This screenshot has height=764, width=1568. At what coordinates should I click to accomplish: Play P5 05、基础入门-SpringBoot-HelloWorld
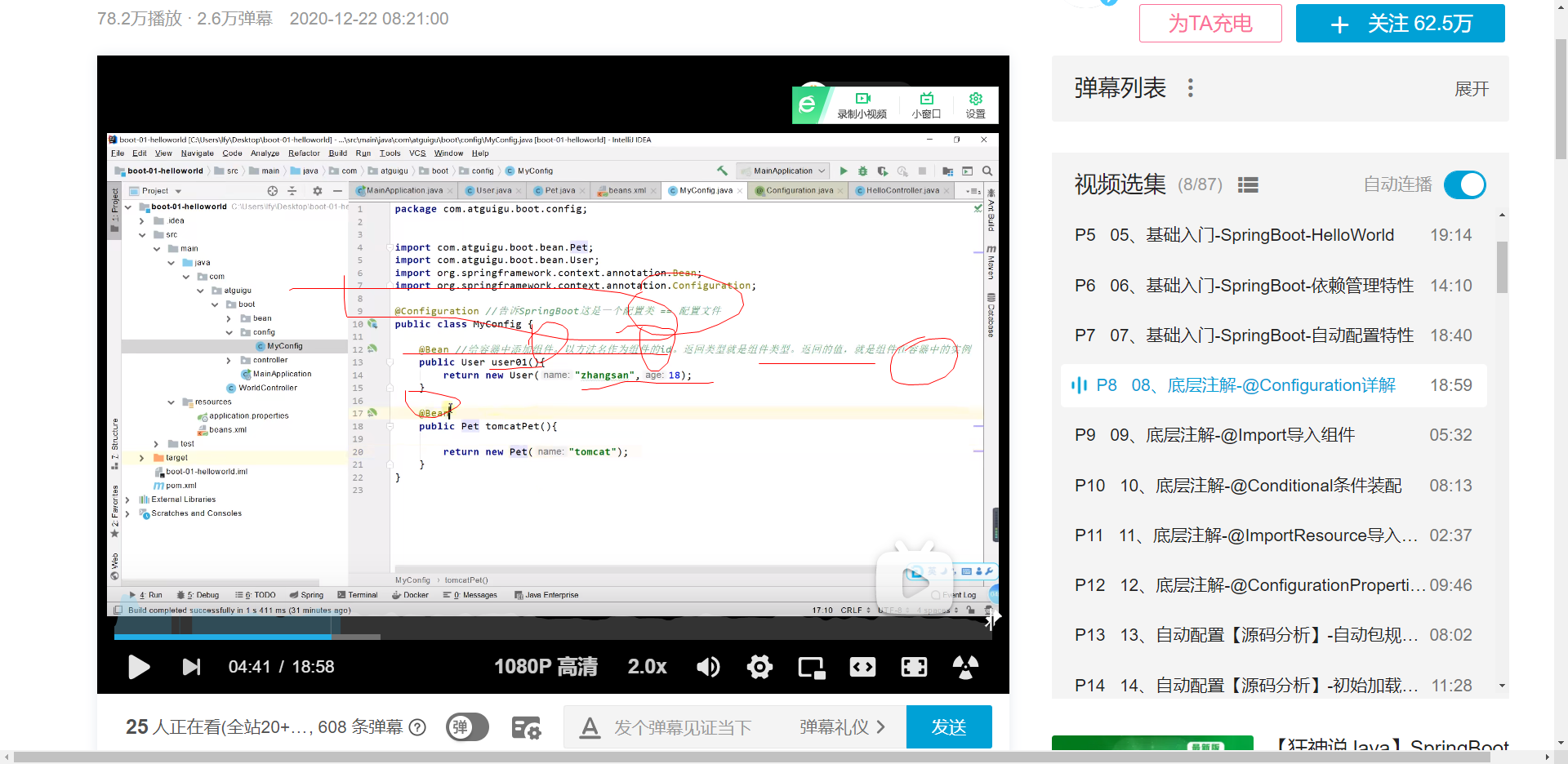click(x=1274, y=235)
